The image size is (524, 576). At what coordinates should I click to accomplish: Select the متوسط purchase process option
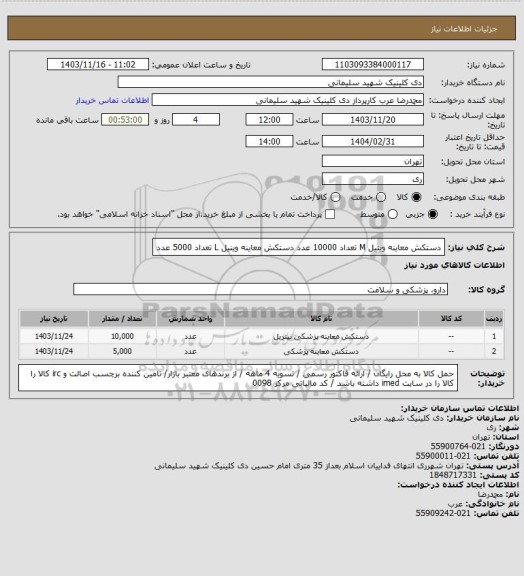pyautogui.click(x=393, y=214)
